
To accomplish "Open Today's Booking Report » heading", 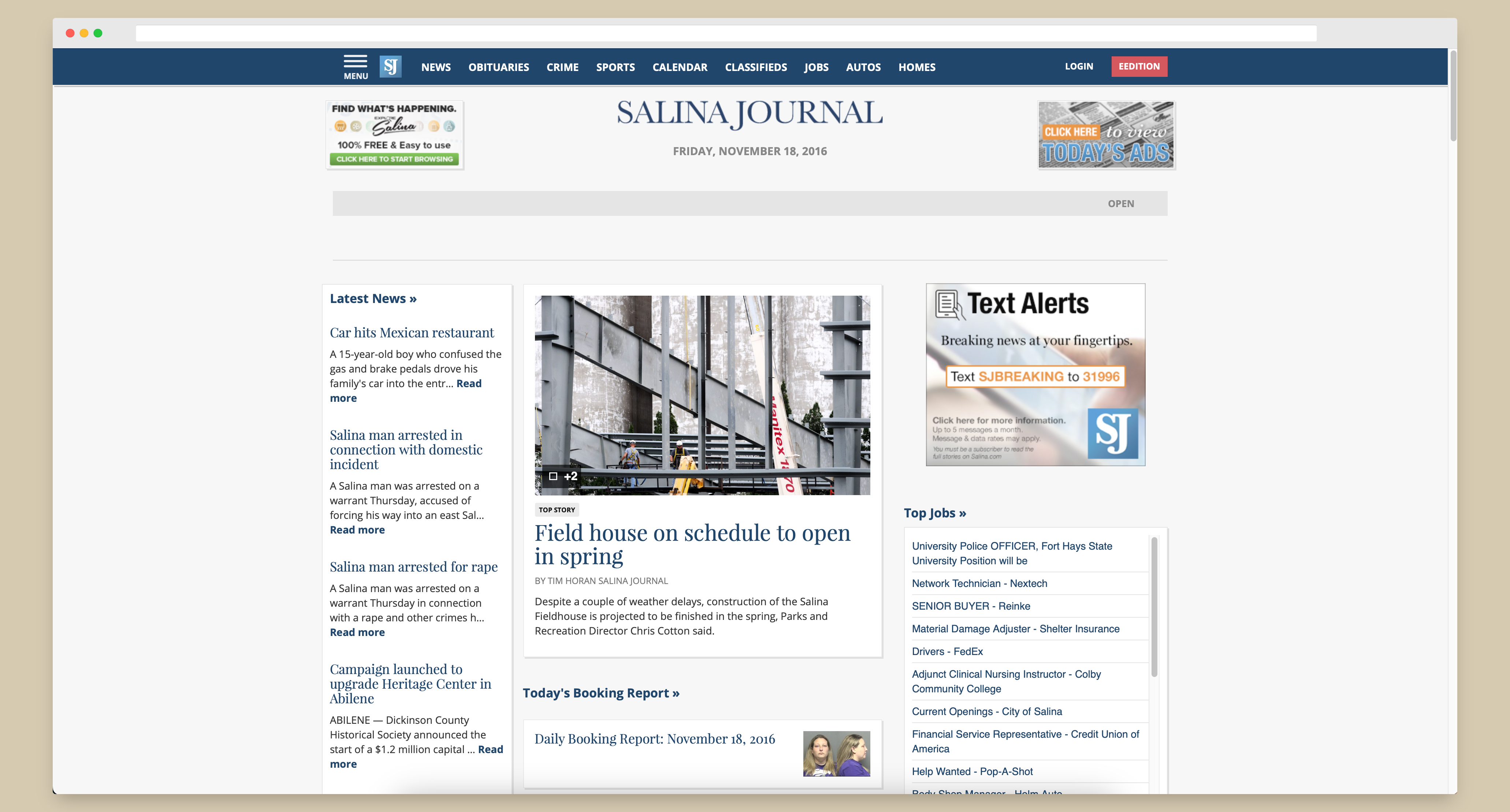I will point(601,692).
